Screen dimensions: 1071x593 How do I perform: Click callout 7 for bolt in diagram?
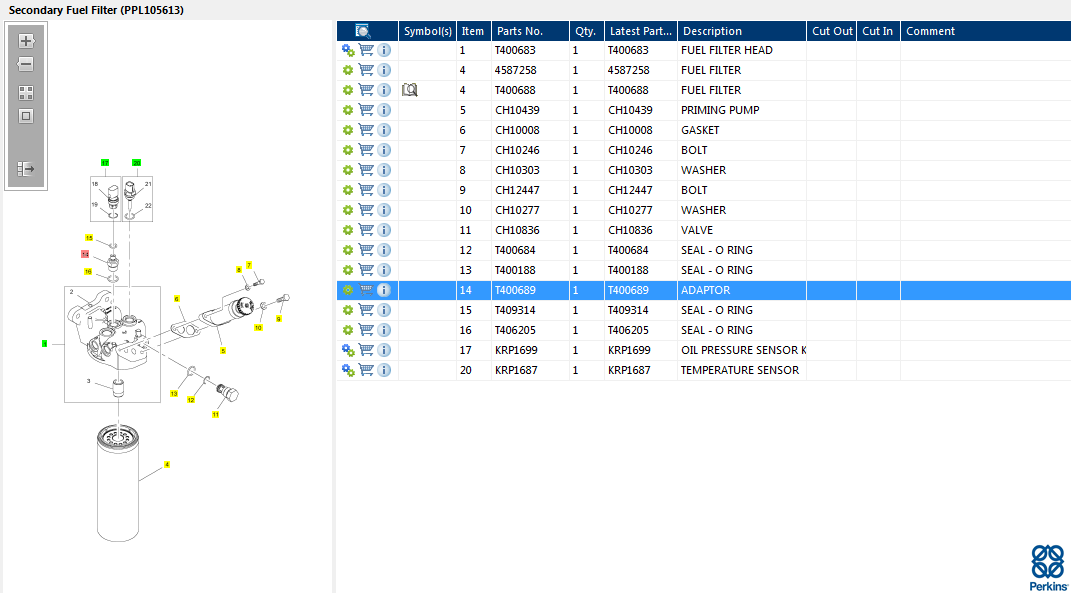(x=249, y=264)
